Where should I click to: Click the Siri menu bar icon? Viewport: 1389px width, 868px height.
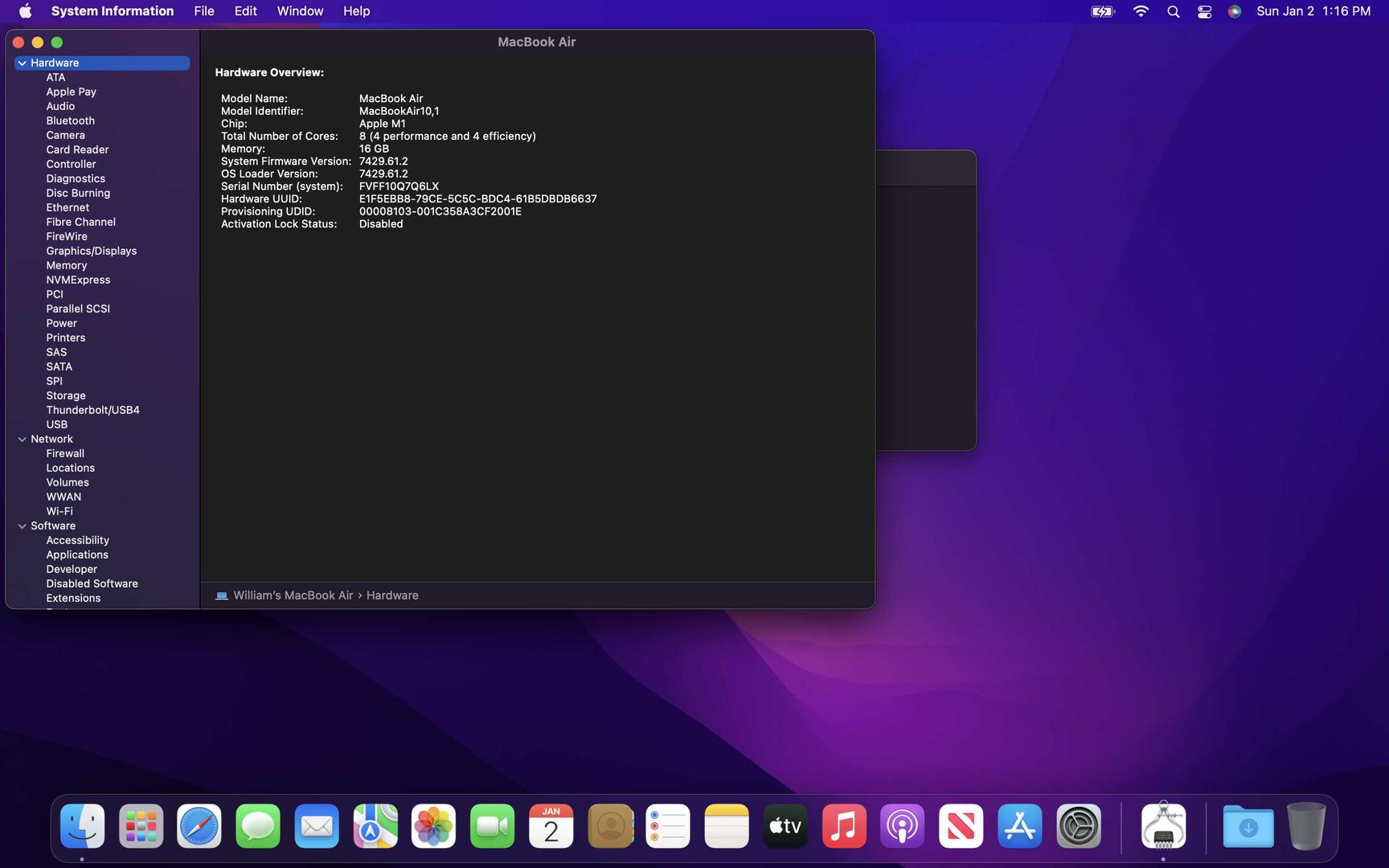click(x=1235, y=11)
